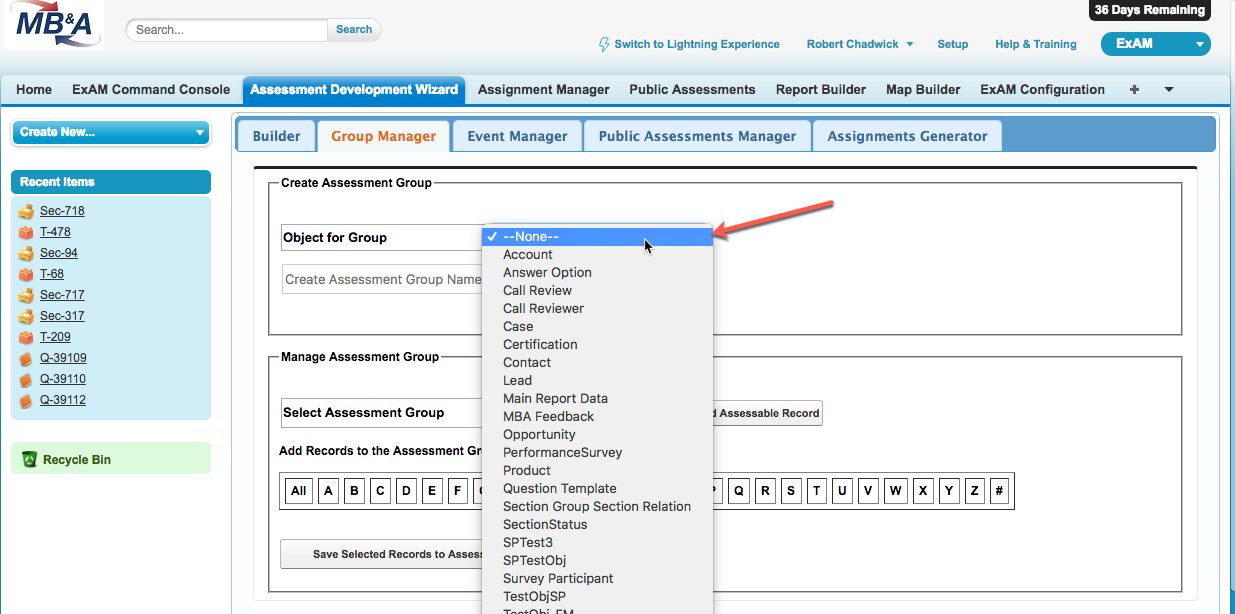Click the Sec-94 record icon

pyautogui.click(x=26, y=253)
